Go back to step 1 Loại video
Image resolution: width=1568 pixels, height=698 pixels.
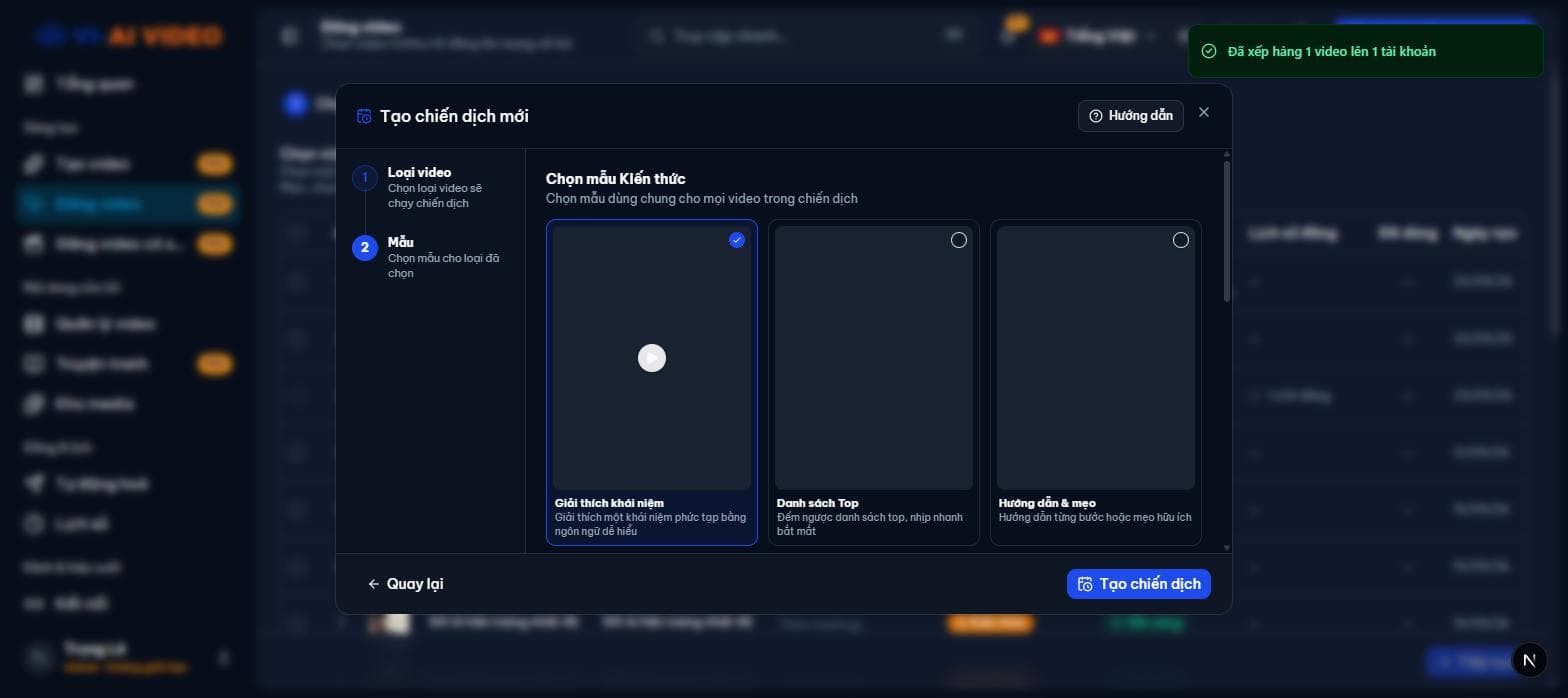click(430, 187)
